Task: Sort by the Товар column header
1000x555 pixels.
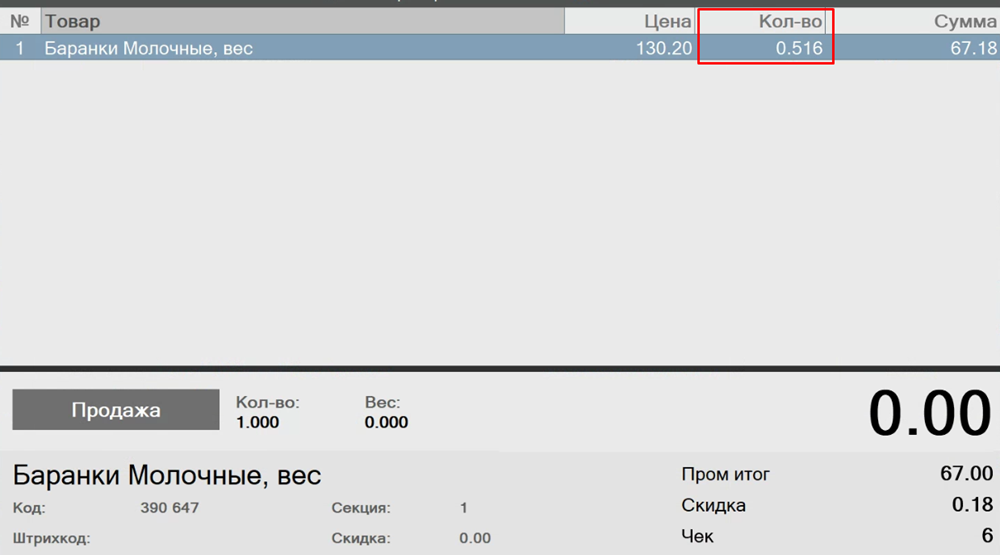Action: point(302,21)
